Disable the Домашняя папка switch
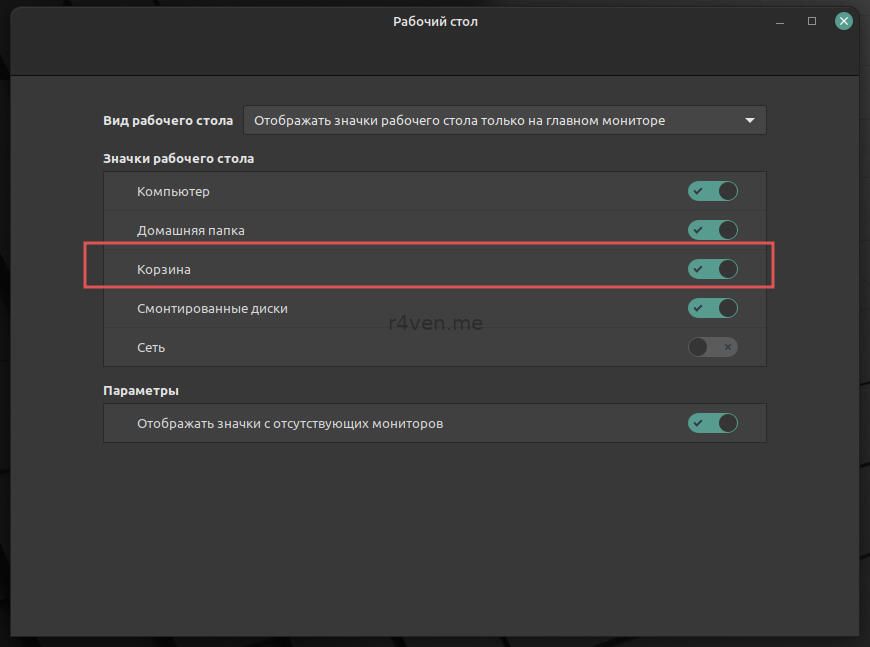Image resolution: width=870 pixels, height=647 pixels. (712, 230)
